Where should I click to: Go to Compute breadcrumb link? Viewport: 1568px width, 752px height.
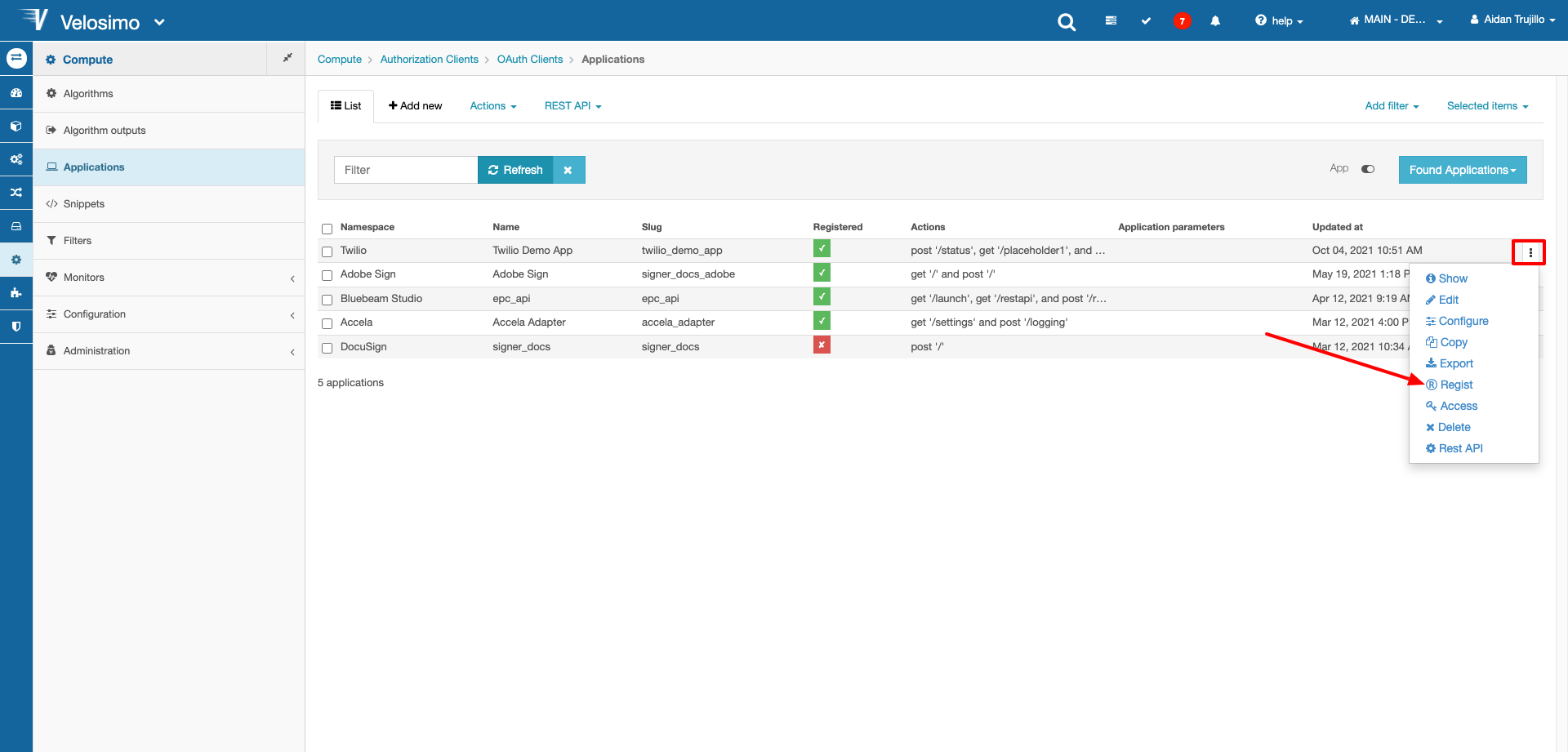click(x=340, y=60)
